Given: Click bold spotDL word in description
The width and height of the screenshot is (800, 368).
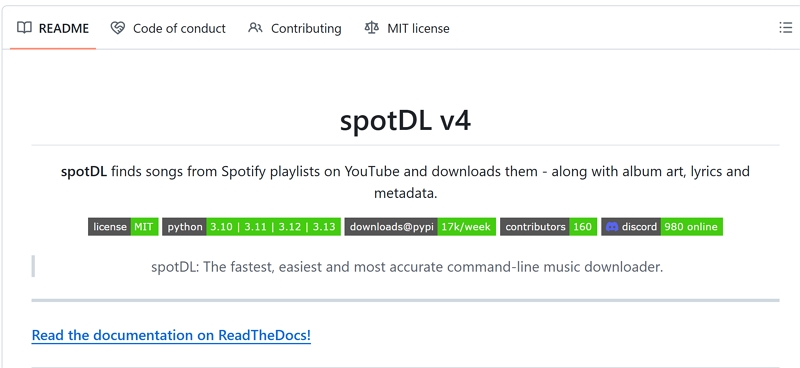Looking at the screenshot, I should [x=84, y=171].
